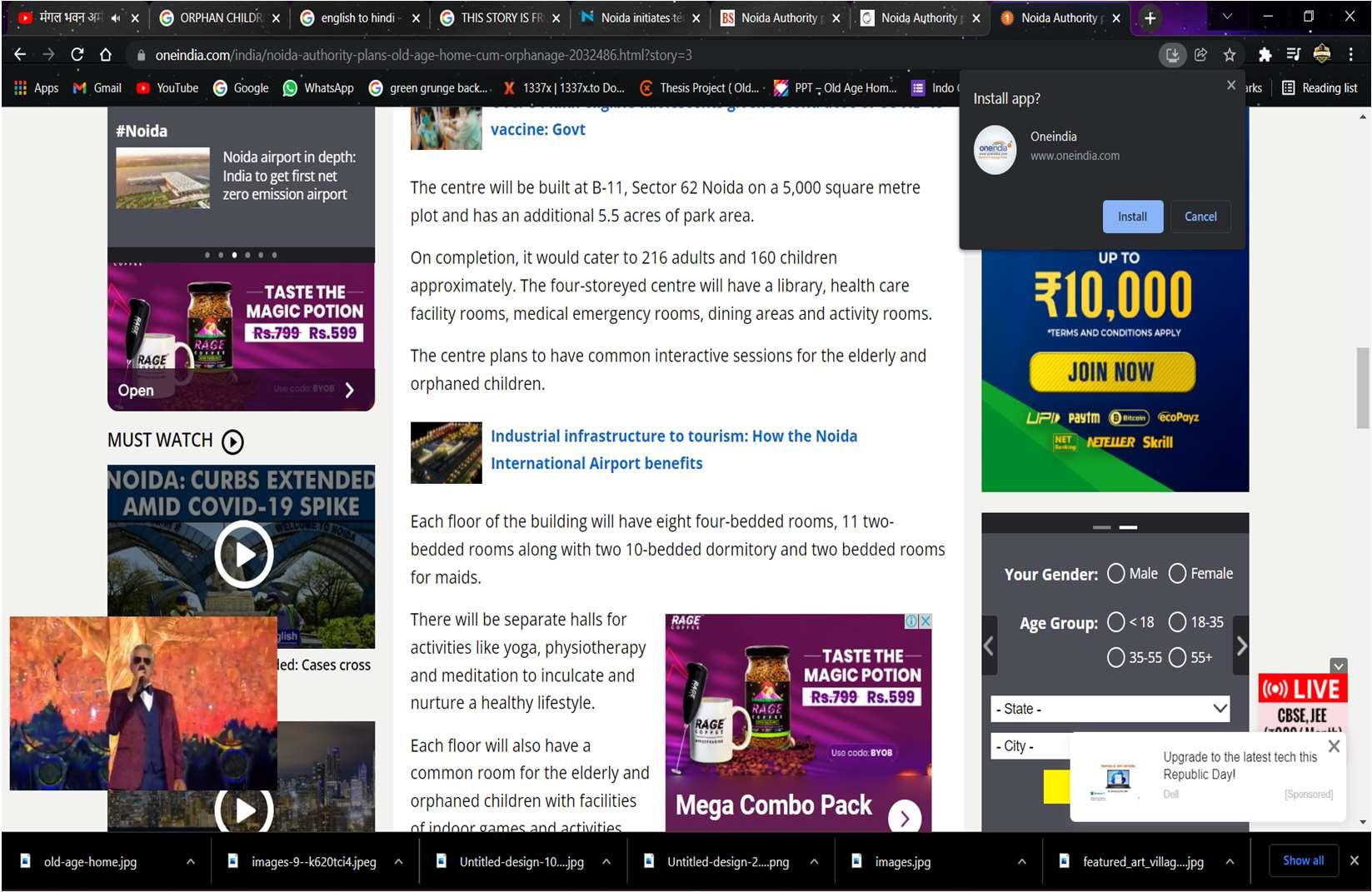
Task: Switch to Noida initiates tab
Action: click(x=640, y=17)
